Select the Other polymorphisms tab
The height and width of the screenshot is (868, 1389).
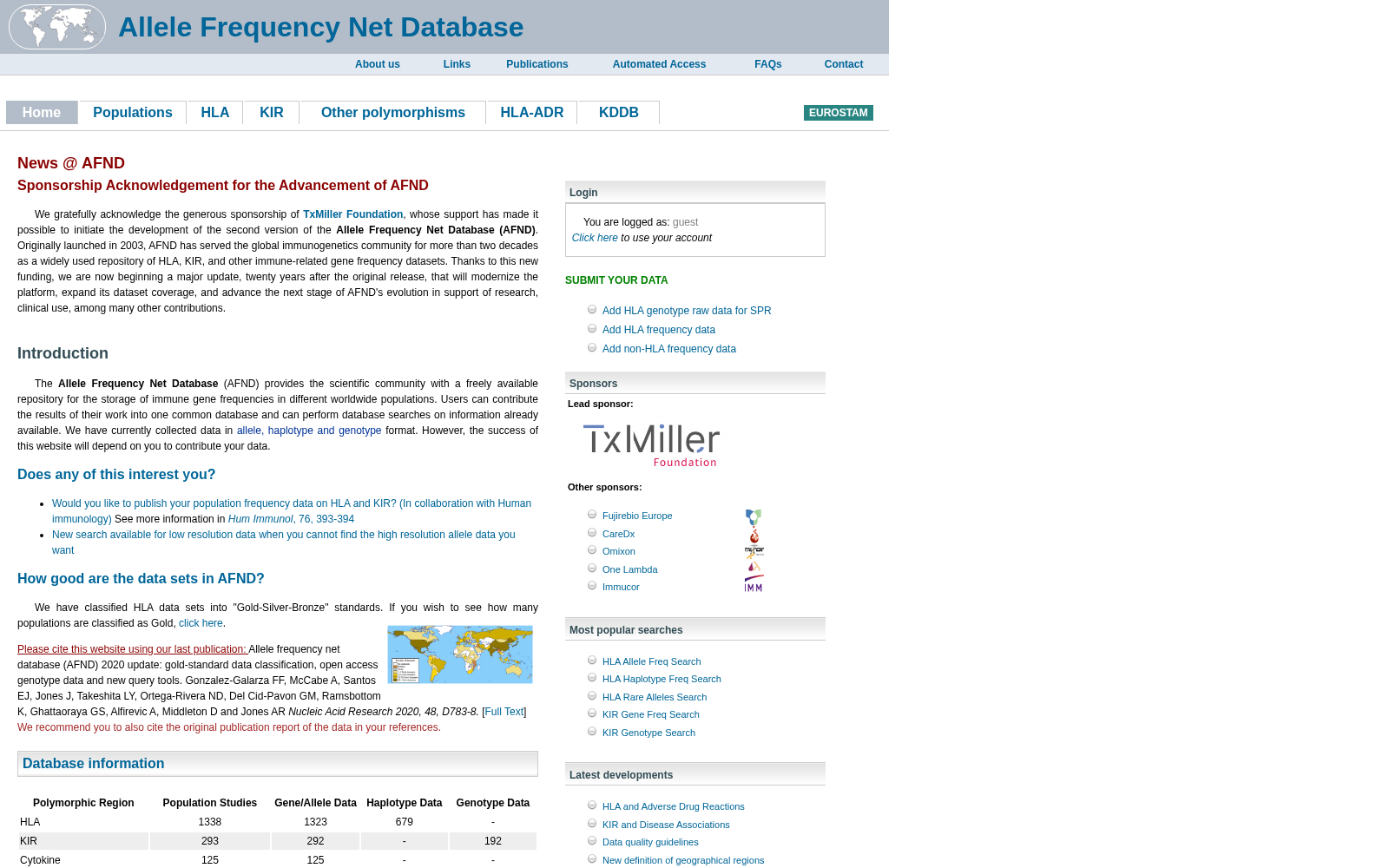click(x=393, y=113)
